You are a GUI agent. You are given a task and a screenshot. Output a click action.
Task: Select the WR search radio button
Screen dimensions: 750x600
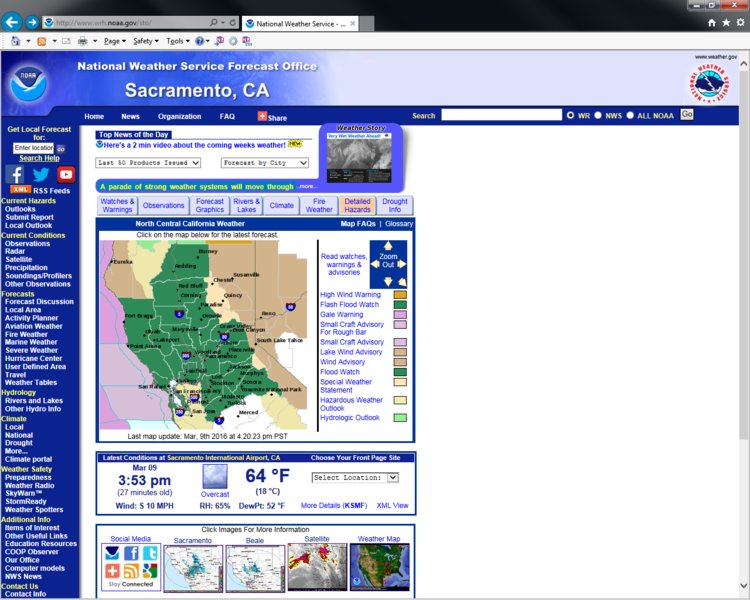[570, 115]
